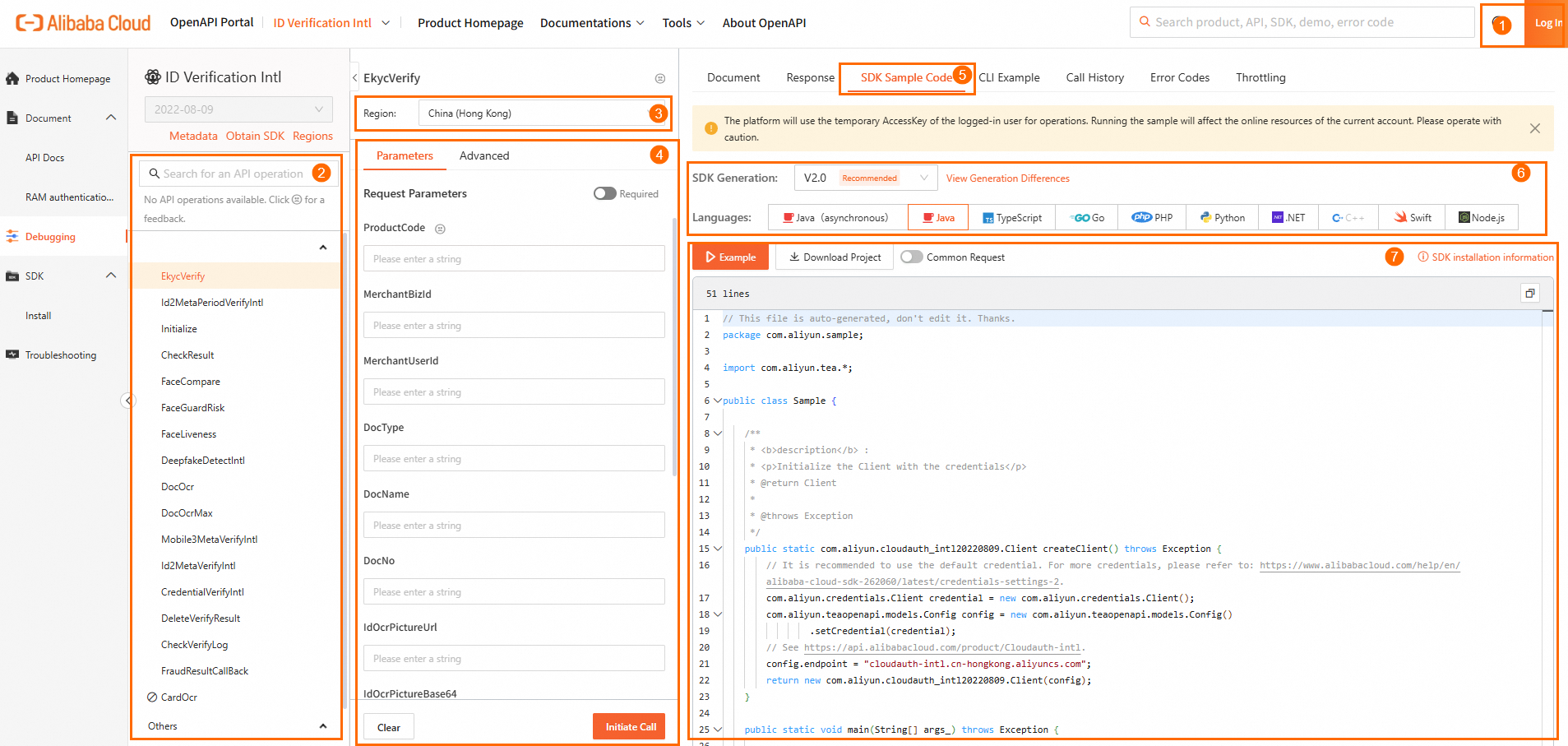Select the Go language
This screenshot has width=1568, height=746.
pyautogui.click(x=1088, y=218)
